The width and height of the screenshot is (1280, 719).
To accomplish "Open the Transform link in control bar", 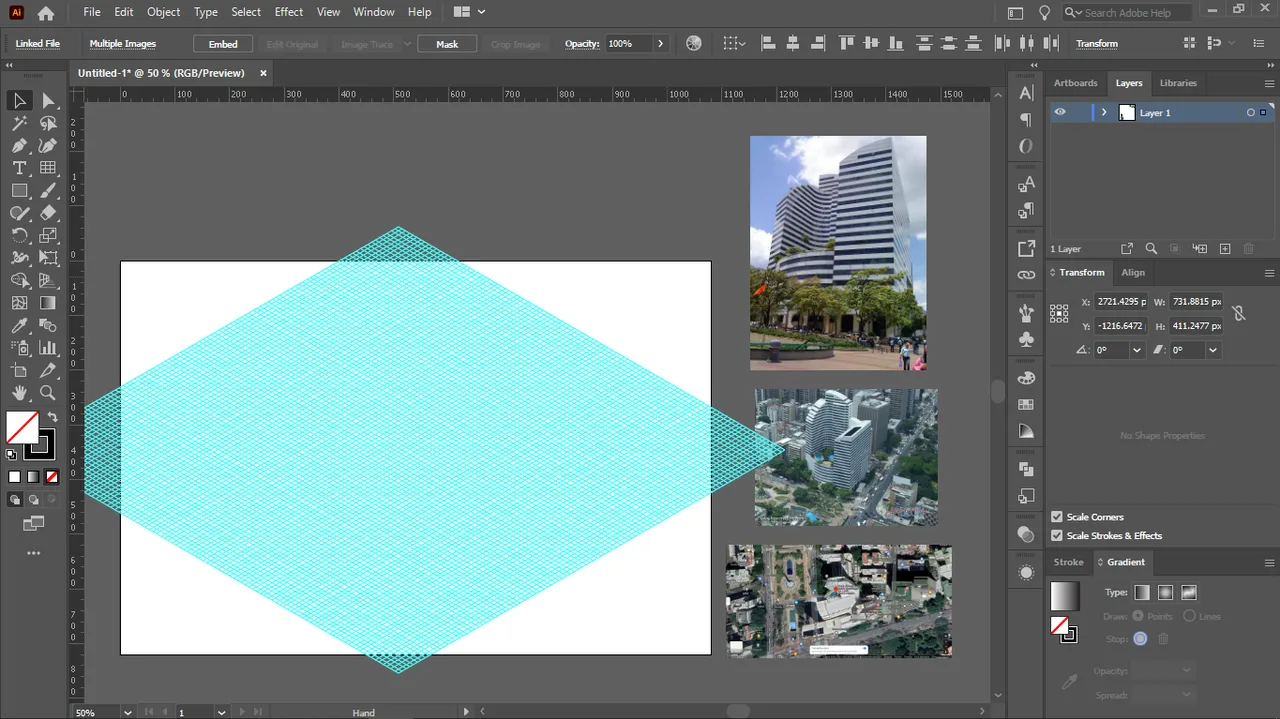I will (x=1097, y=44).
